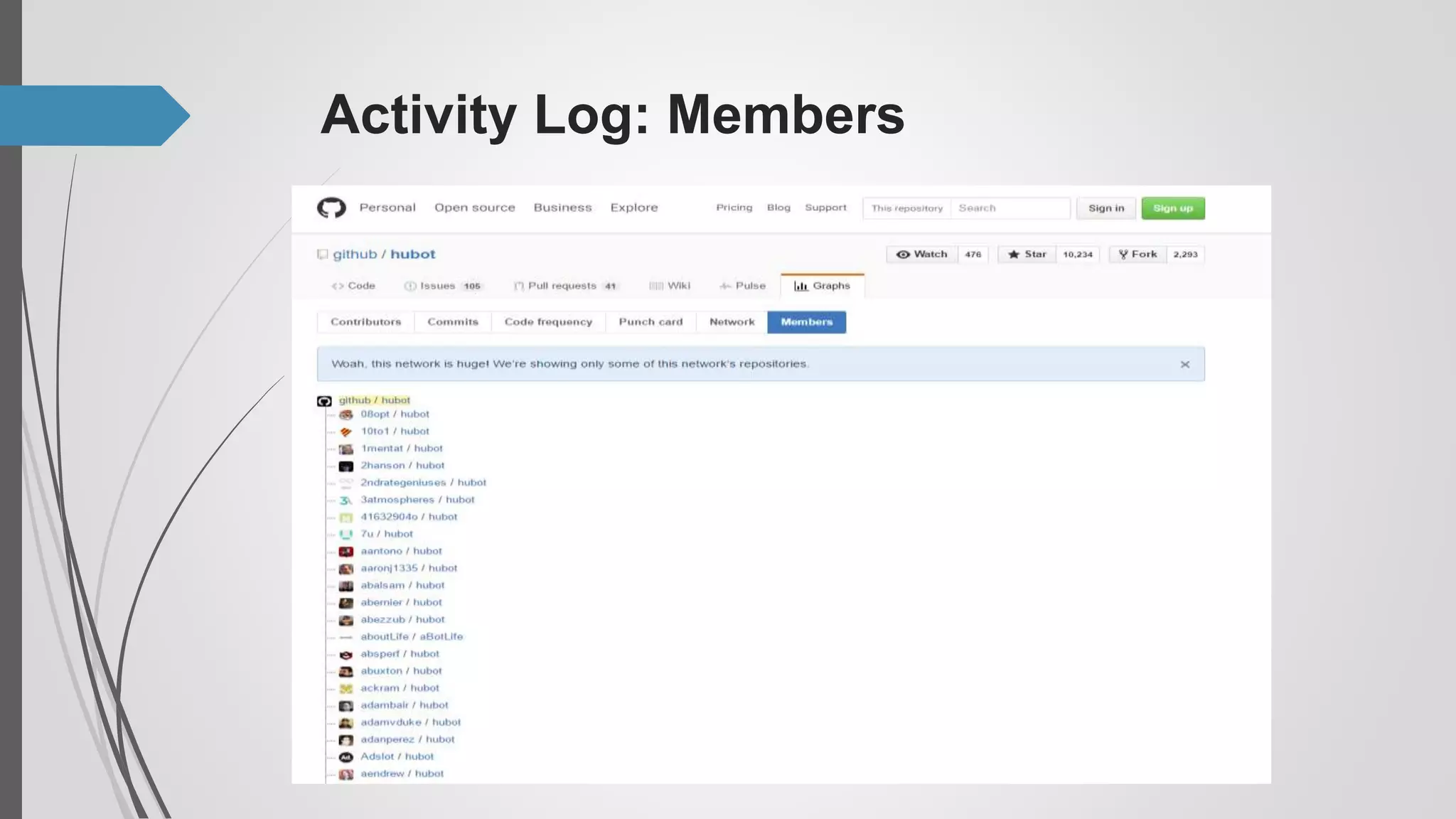Click the GitHub octocat logo
This screenshot has width=1456, height=819.
coord(331,208)
